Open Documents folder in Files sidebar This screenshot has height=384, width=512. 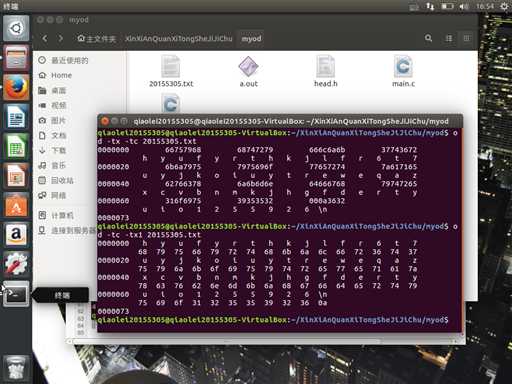click(x=52, y=135)
